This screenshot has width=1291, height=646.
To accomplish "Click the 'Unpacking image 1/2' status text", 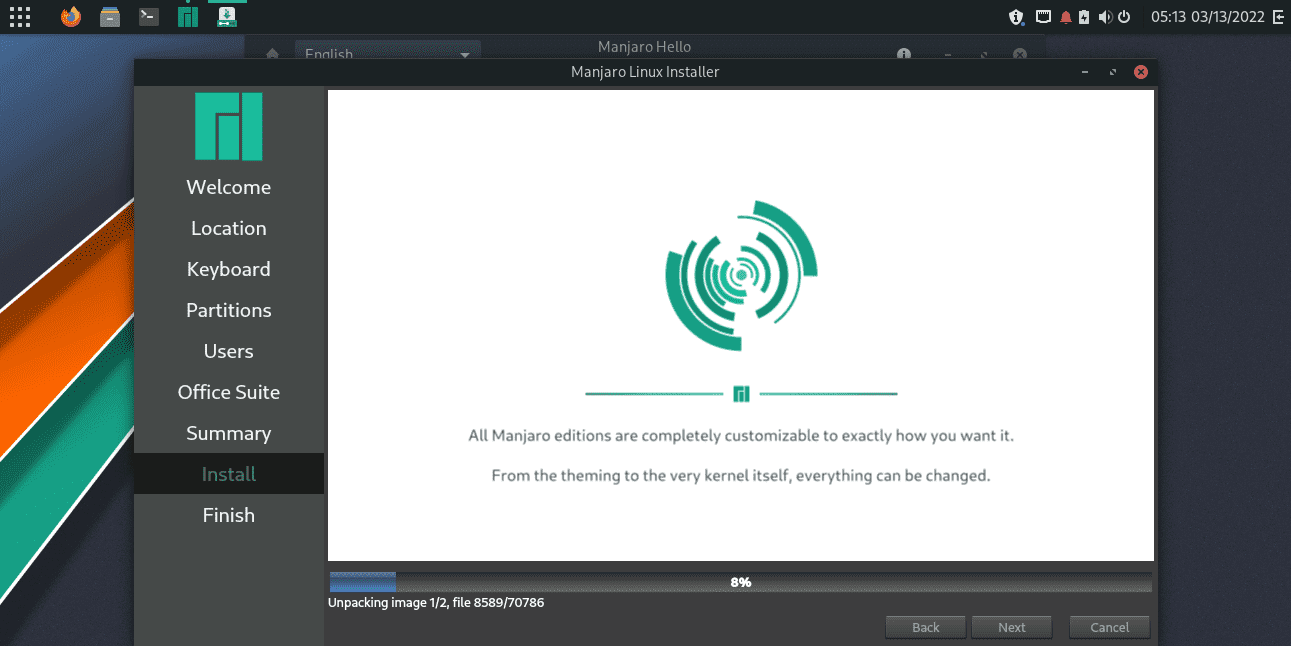I will point(436,603).
